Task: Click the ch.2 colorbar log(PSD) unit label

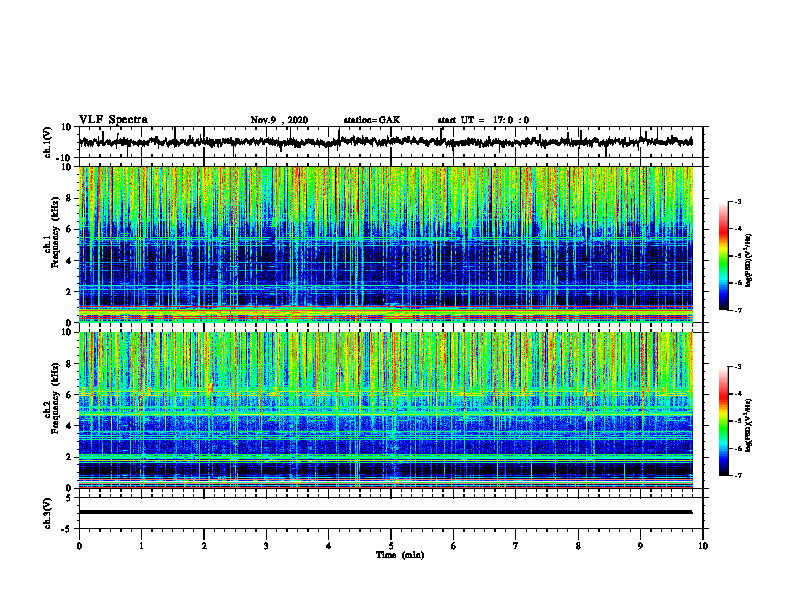Action: (x=749, y=425)
